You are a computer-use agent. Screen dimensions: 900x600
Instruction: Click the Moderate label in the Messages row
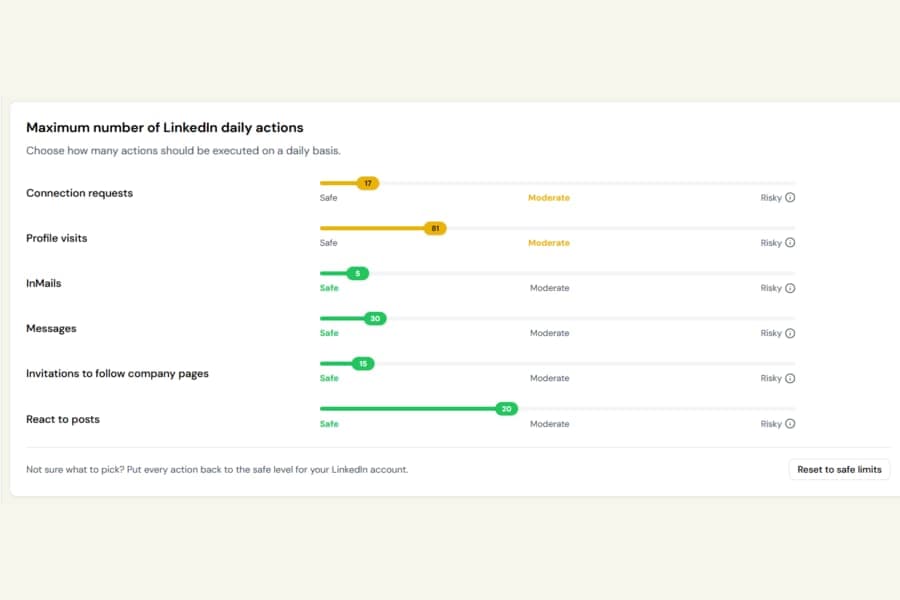point(549,333)
